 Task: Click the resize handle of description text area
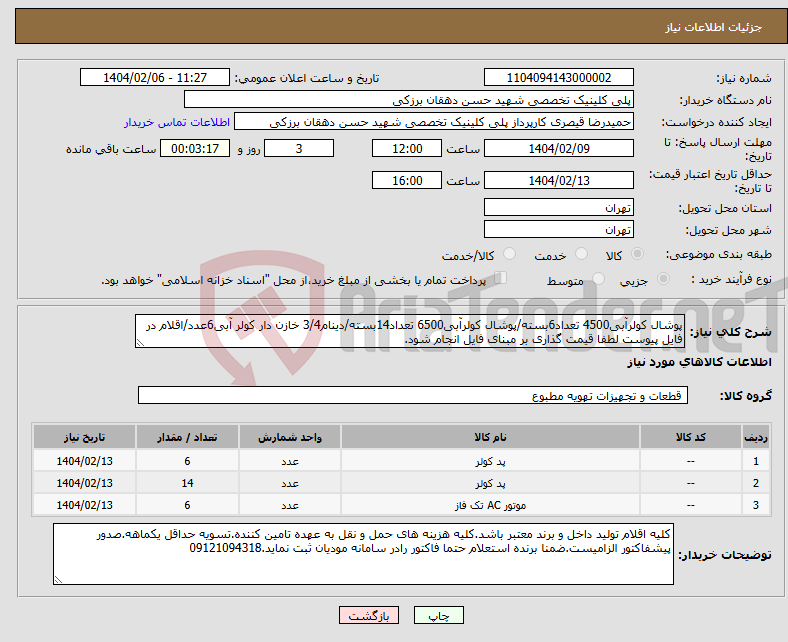click(140, 343)
